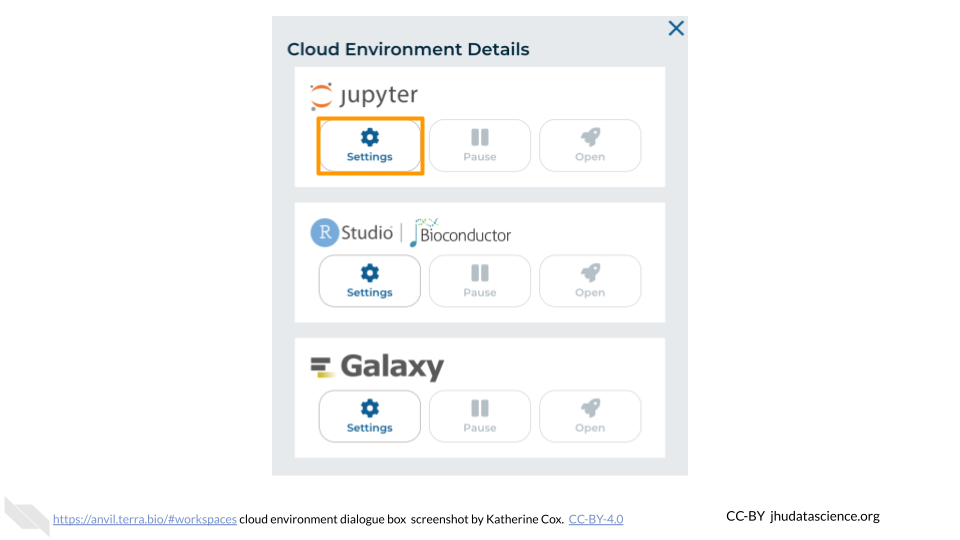Click the gray slide logo at bottom-left corner
The height and width of the screenshot is (540, 960).
[x=27, y=516]
